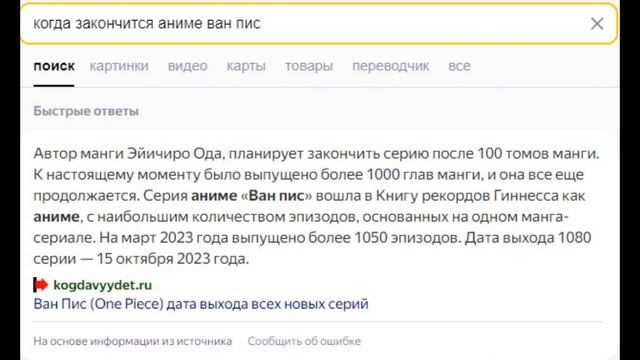Click the red arrow favicon of kogdavyydet.ru
Screen dimensions: 640x360
[x=40, y=285]
